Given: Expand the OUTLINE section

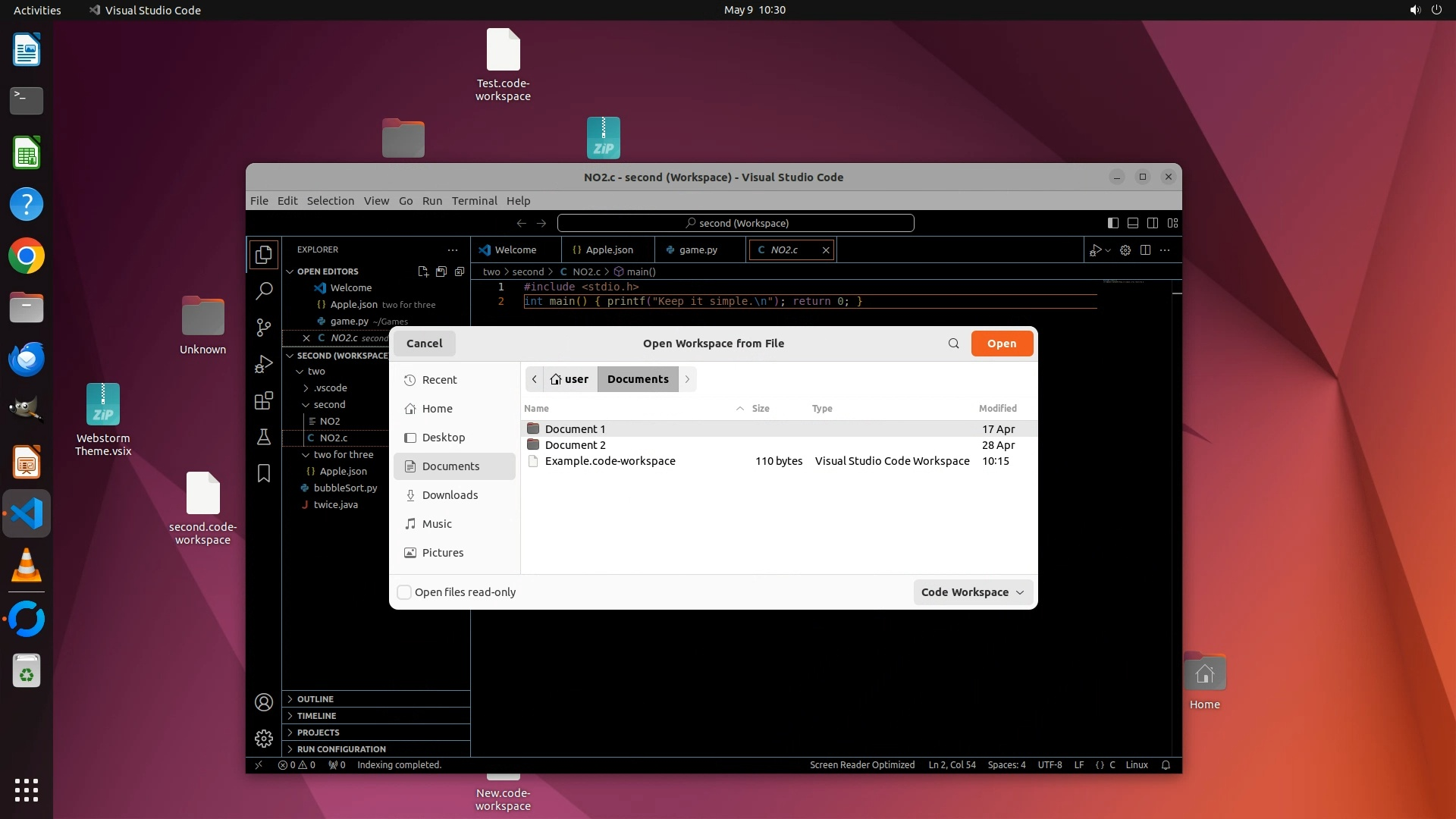Looking at the screenshot, I should pyautogui.click(x=315, y=699).
